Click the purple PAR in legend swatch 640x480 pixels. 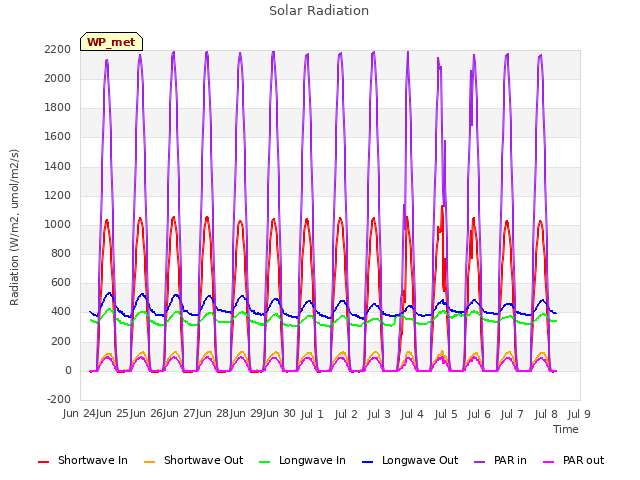point(480,462)
